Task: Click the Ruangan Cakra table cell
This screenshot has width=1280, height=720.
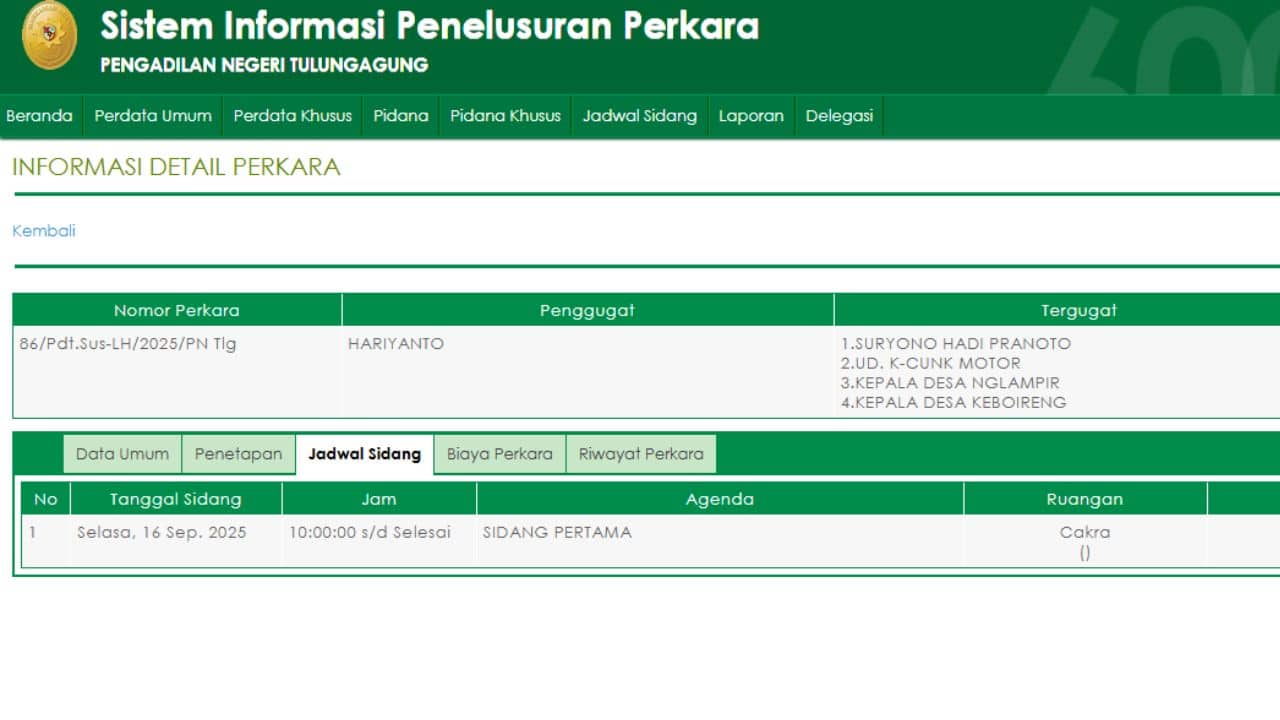Action: pos(1085,532)
